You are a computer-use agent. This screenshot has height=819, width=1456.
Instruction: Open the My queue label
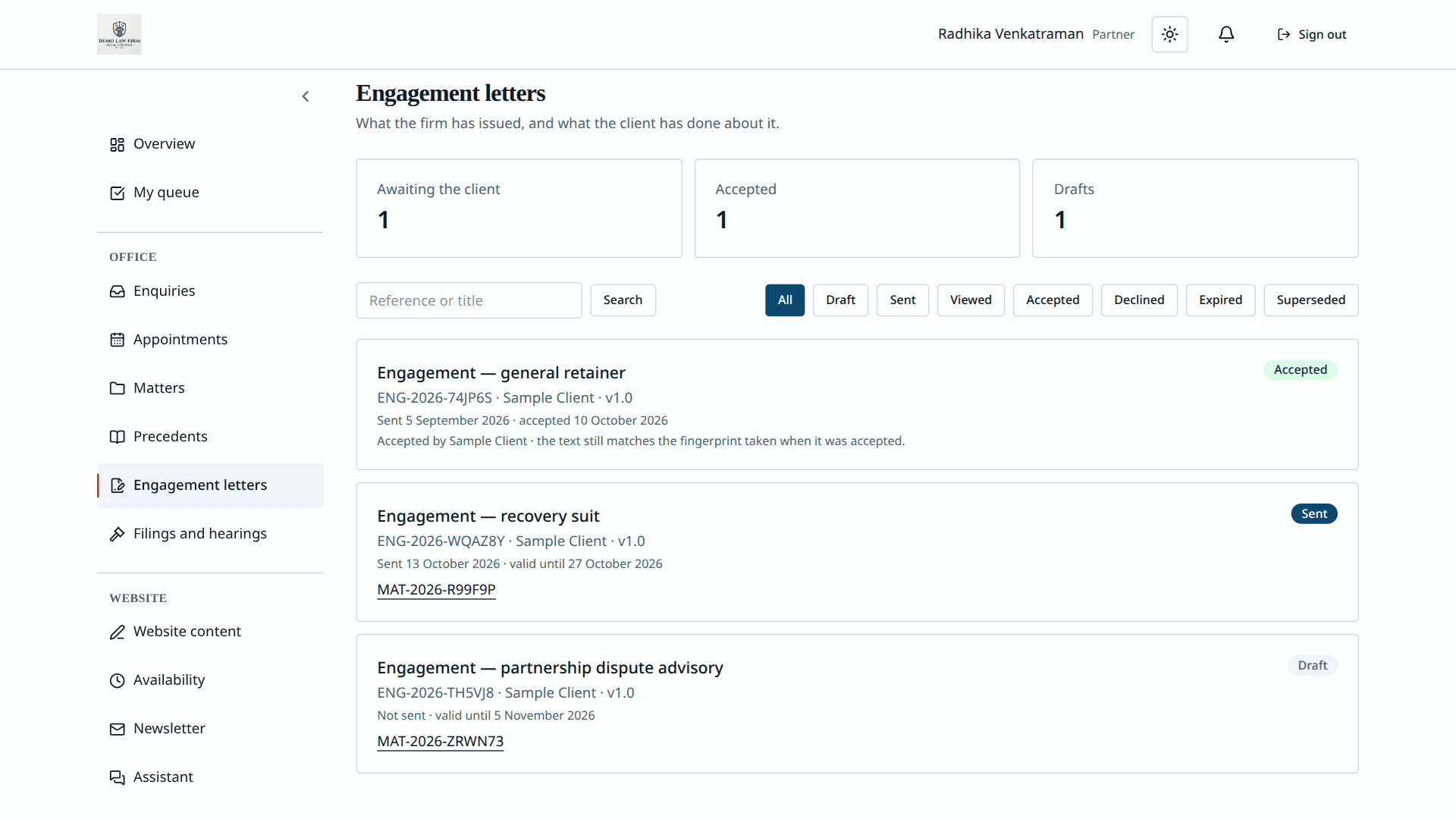(x=166, y=193)
